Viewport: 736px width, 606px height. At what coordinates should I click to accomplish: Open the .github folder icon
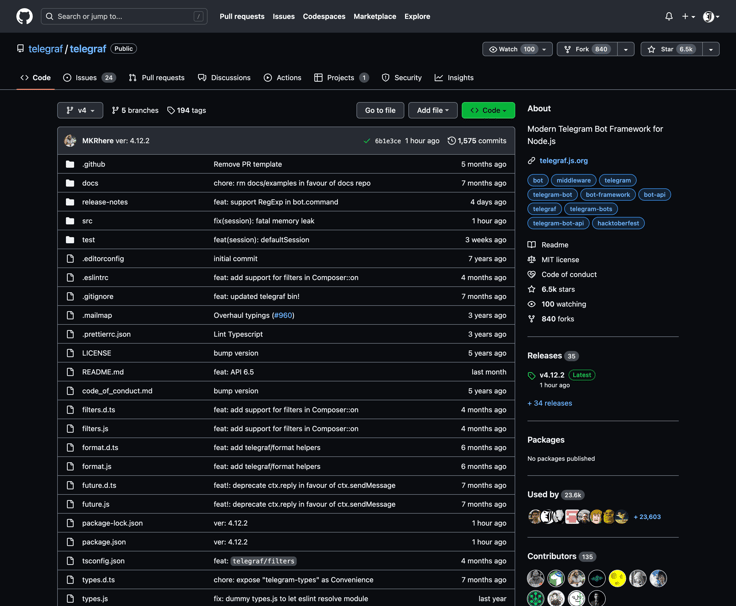tap(70, 164)
